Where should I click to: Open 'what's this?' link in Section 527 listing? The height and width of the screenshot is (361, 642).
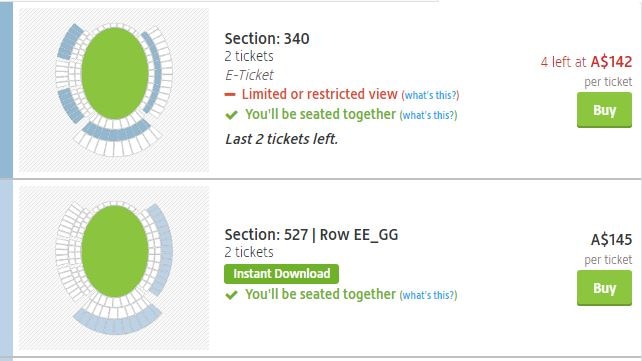(x=428, y=295)
